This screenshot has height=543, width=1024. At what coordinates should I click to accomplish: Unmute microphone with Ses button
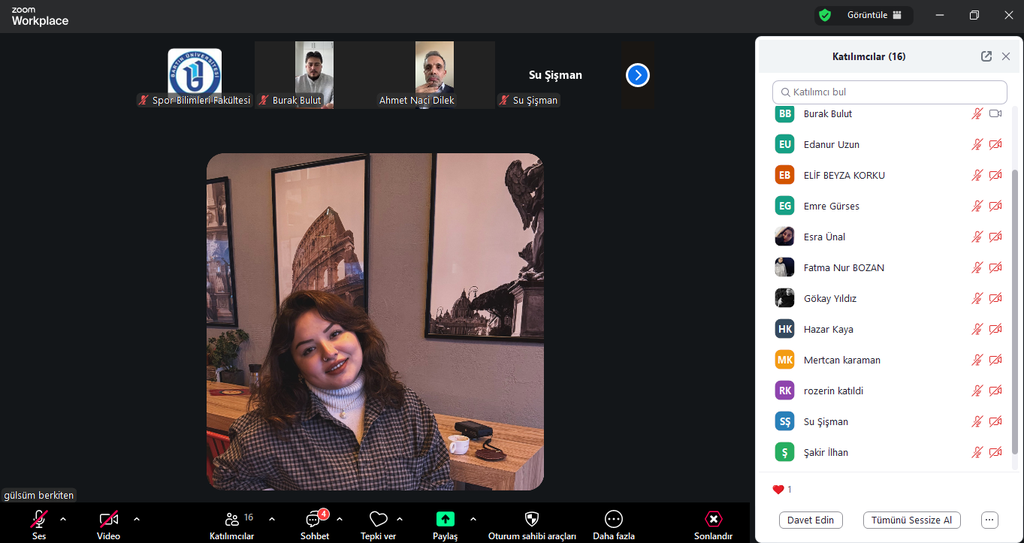39,520
